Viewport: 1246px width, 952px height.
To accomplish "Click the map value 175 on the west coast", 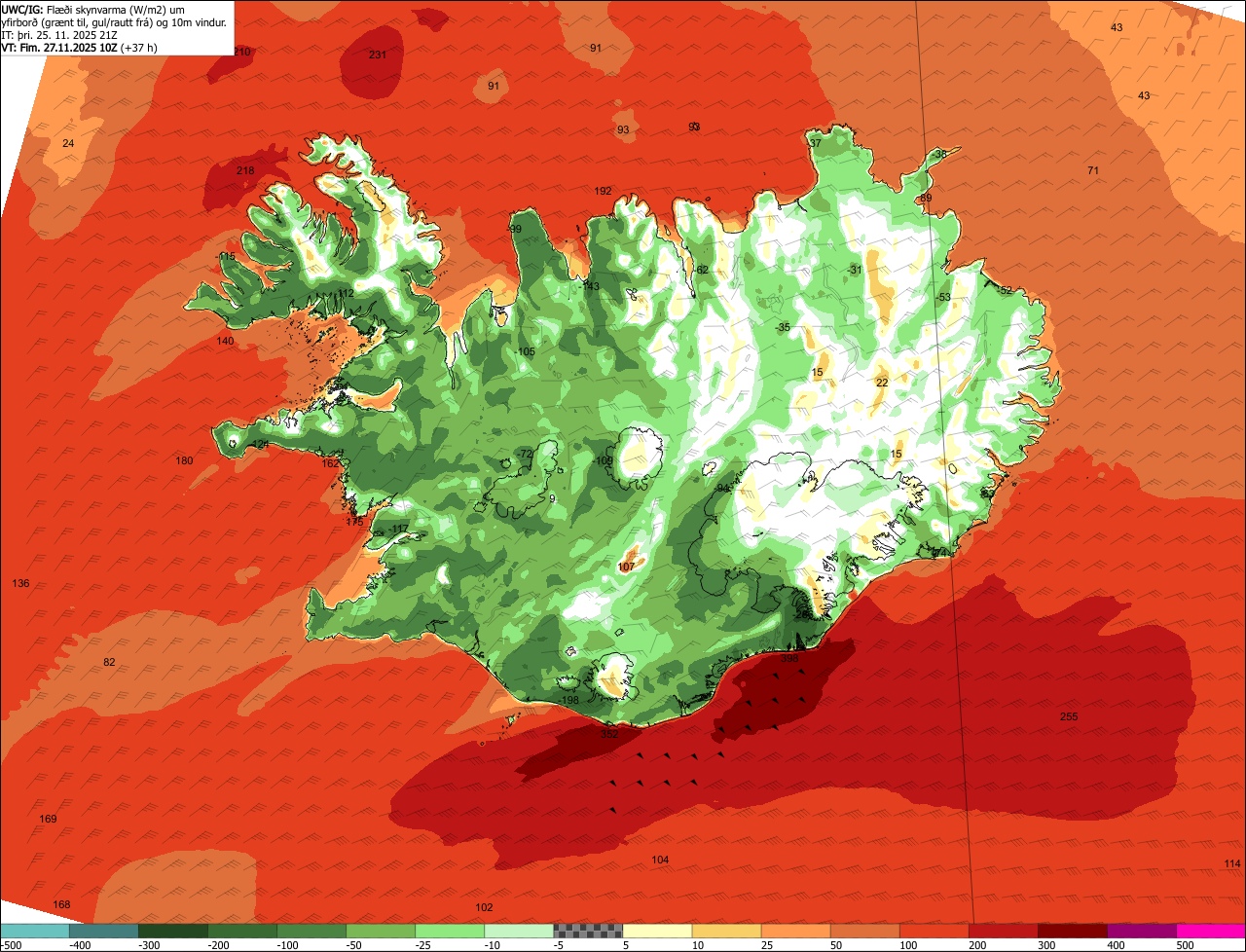I will (354, 522).
